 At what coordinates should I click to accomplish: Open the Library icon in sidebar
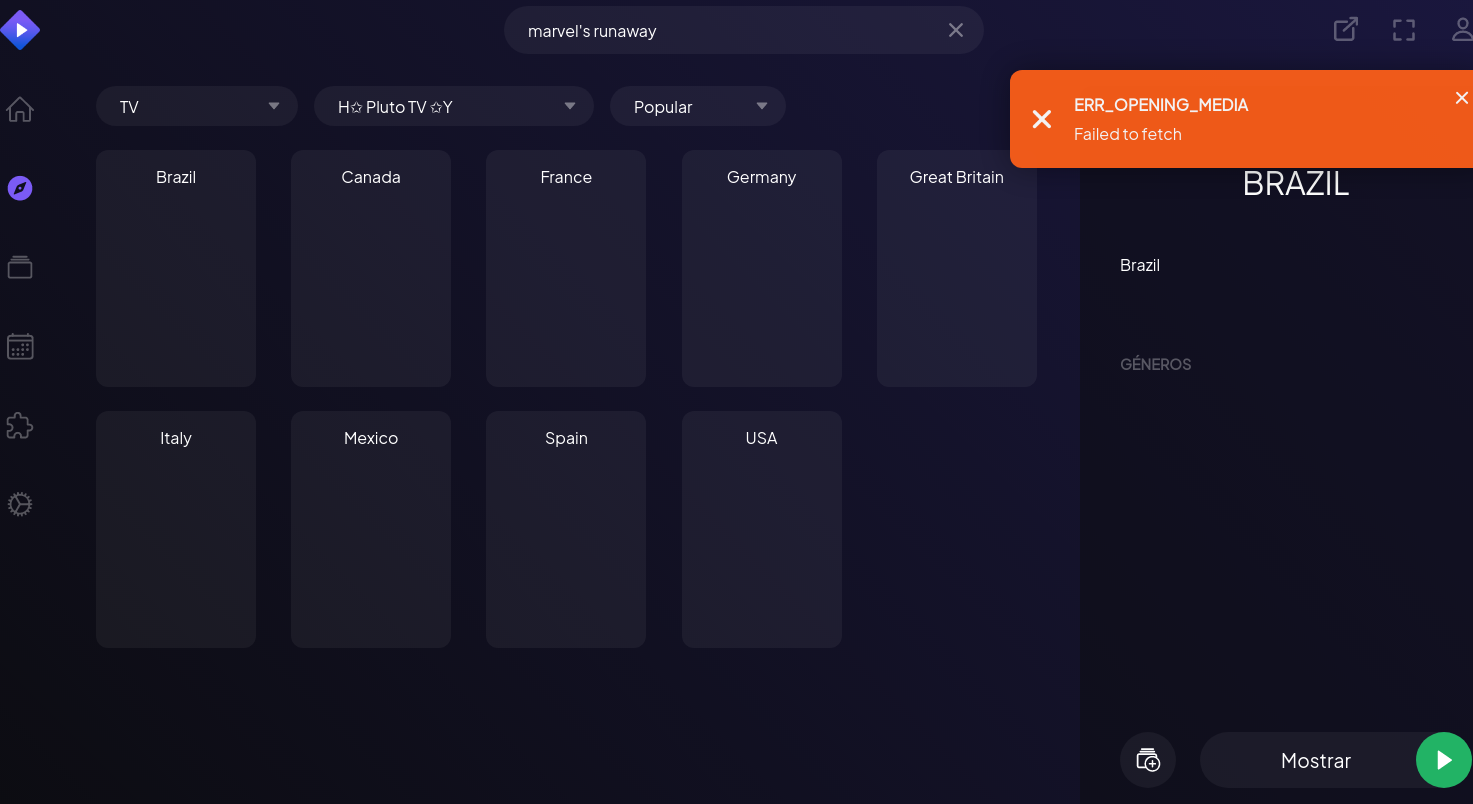tap(20, 267)
